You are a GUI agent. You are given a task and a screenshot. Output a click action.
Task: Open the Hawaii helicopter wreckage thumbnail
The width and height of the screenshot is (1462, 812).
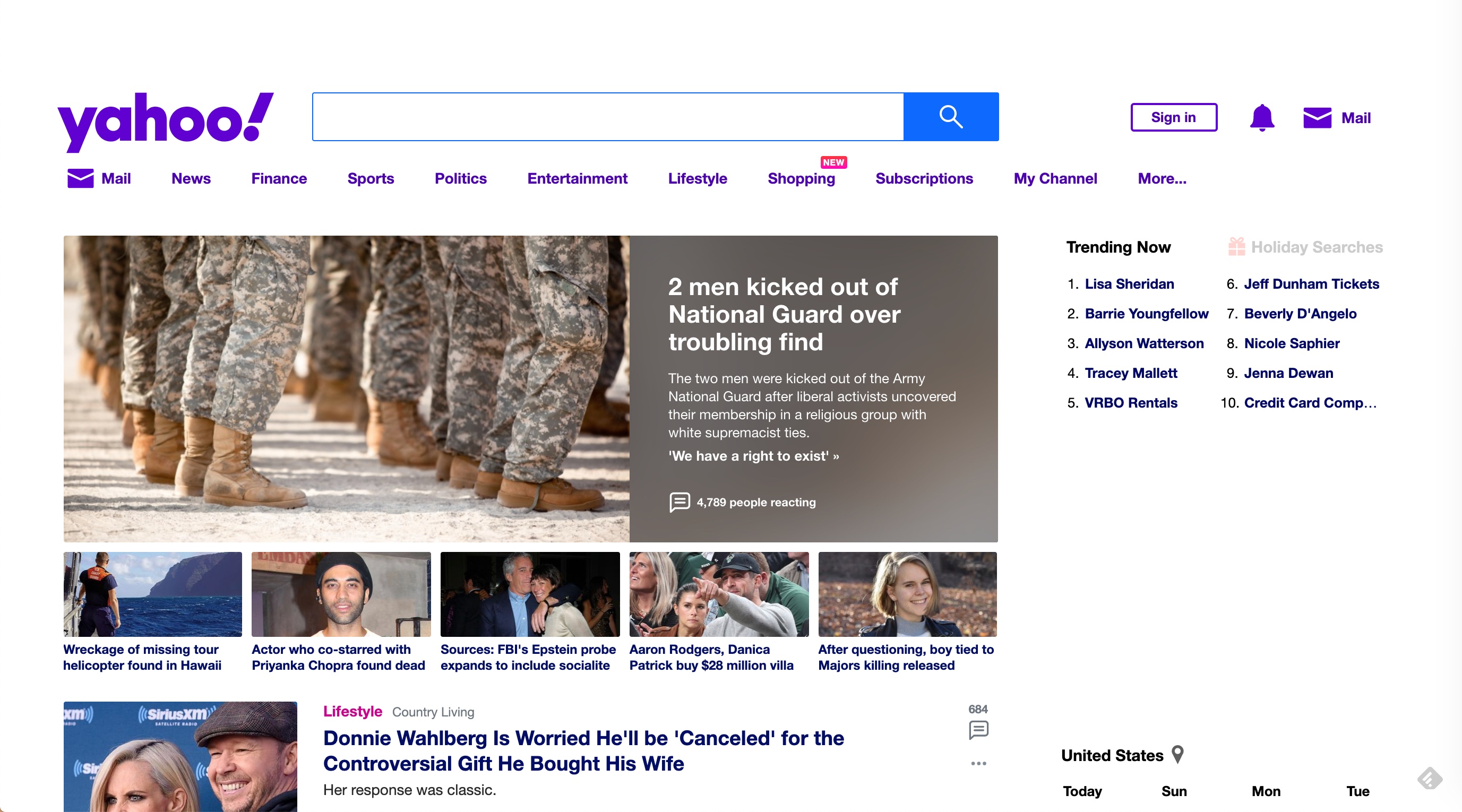click(x=153, y=594)
